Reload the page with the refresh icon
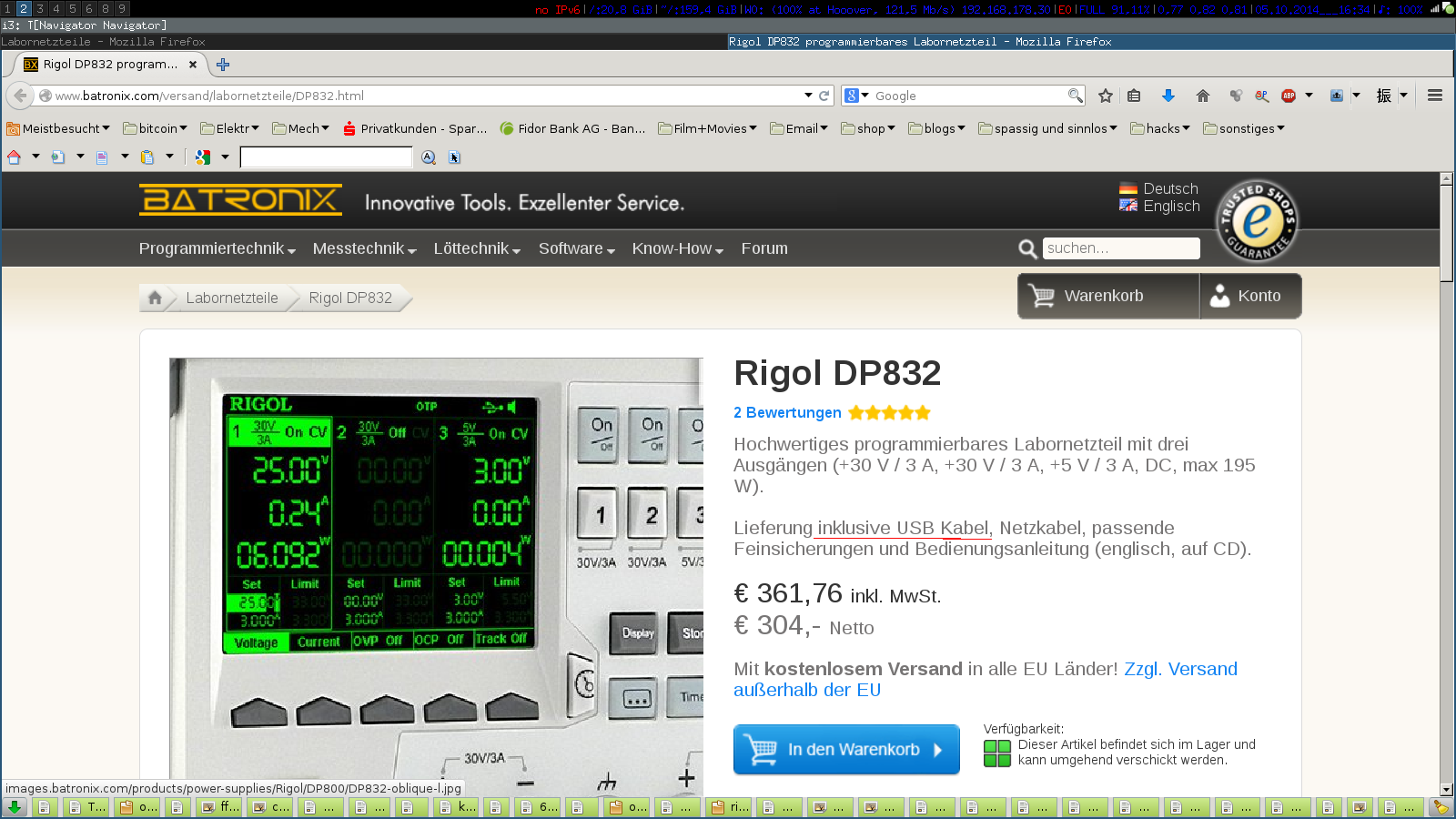1456x819 pixels. 824,96
